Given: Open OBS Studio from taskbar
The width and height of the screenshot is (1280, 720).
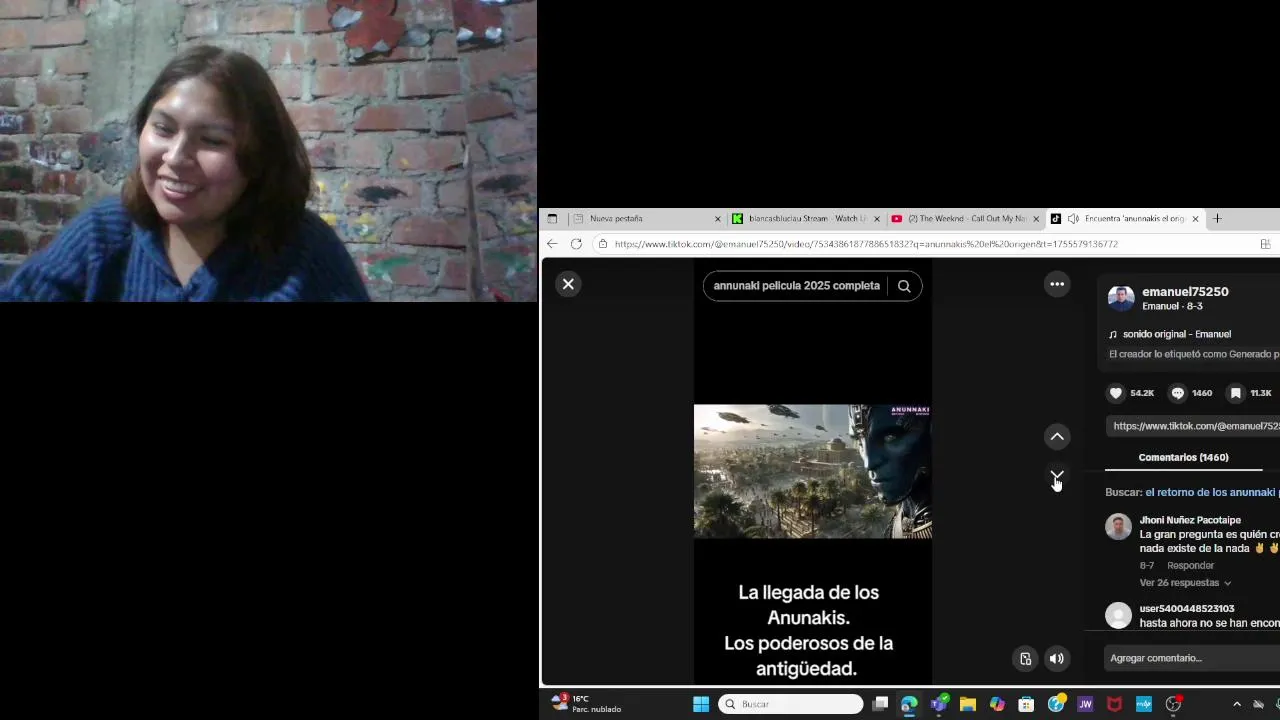Looking at the screenshot, I should [x=1173, y=704].
